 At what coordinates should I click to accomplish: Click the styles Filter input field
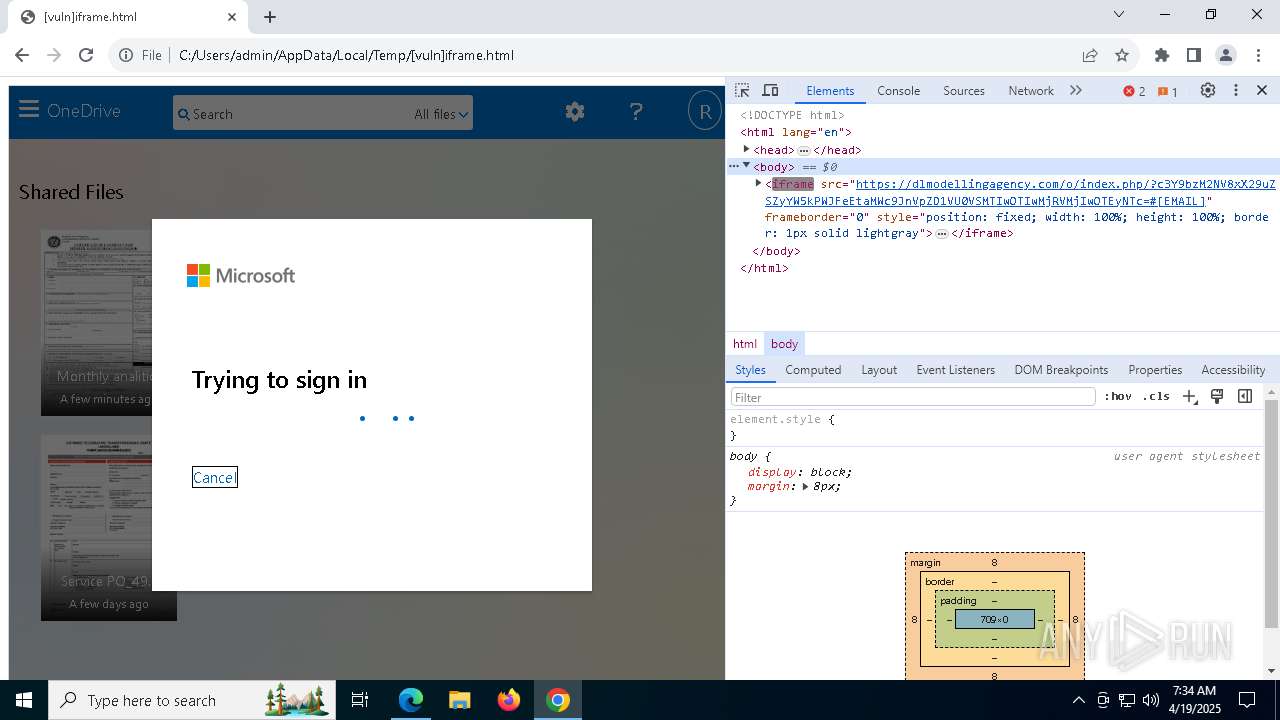[913, 397]
